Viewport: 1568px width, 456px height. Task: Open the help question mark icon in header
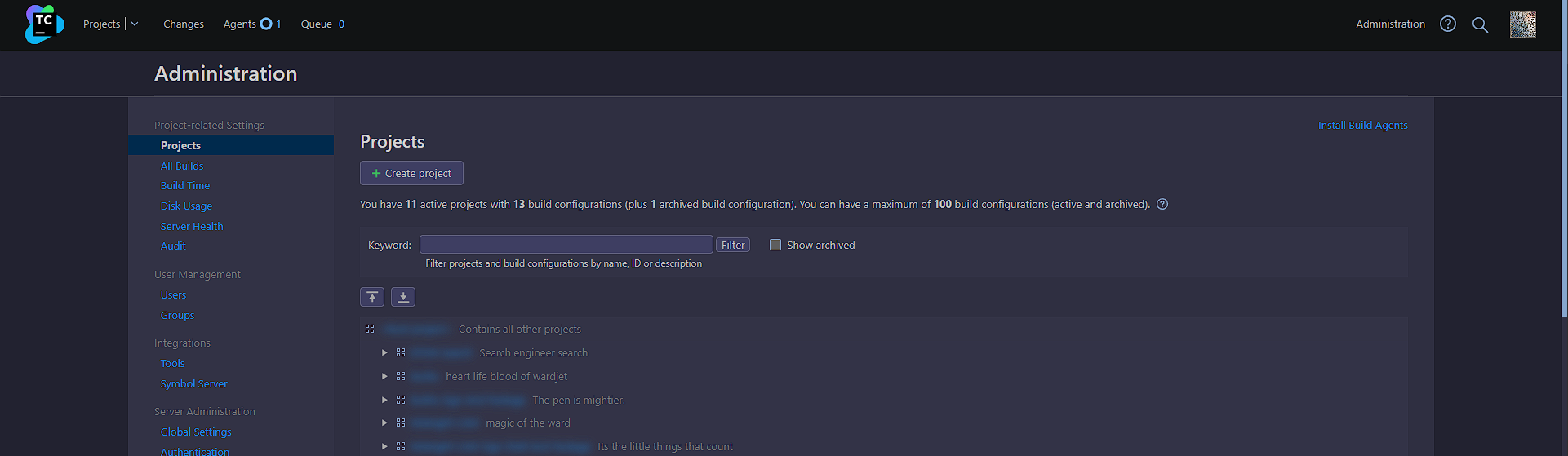(1448, 24)
